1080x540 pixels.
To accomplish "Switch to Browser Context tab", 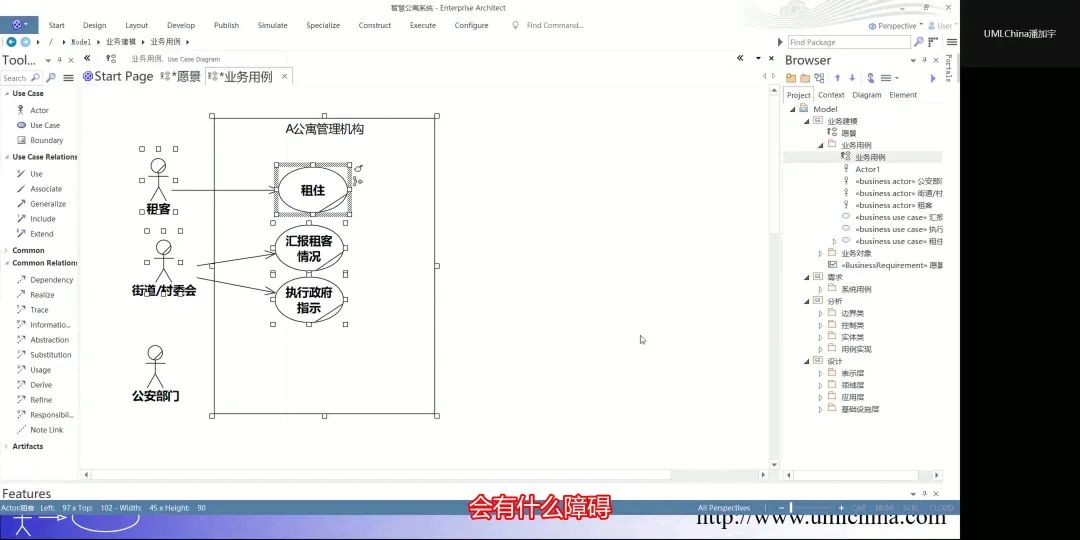I will tap(831, 95).
